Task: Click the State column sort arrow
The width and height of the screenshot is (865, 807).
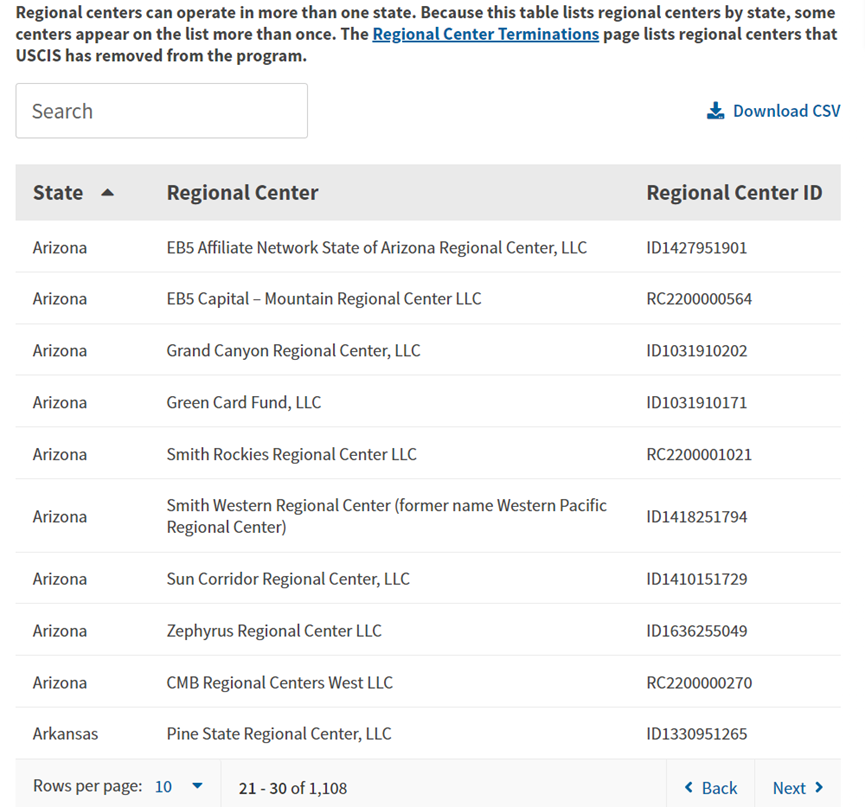Action: click(108, 193)
